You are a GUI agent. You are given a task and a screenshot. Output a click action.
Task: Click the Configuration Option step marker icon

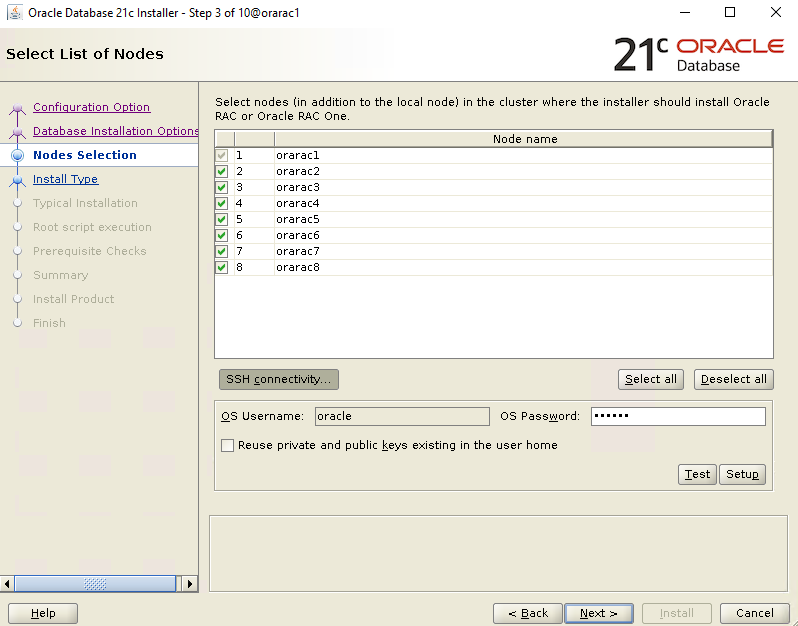click(17, 108)
